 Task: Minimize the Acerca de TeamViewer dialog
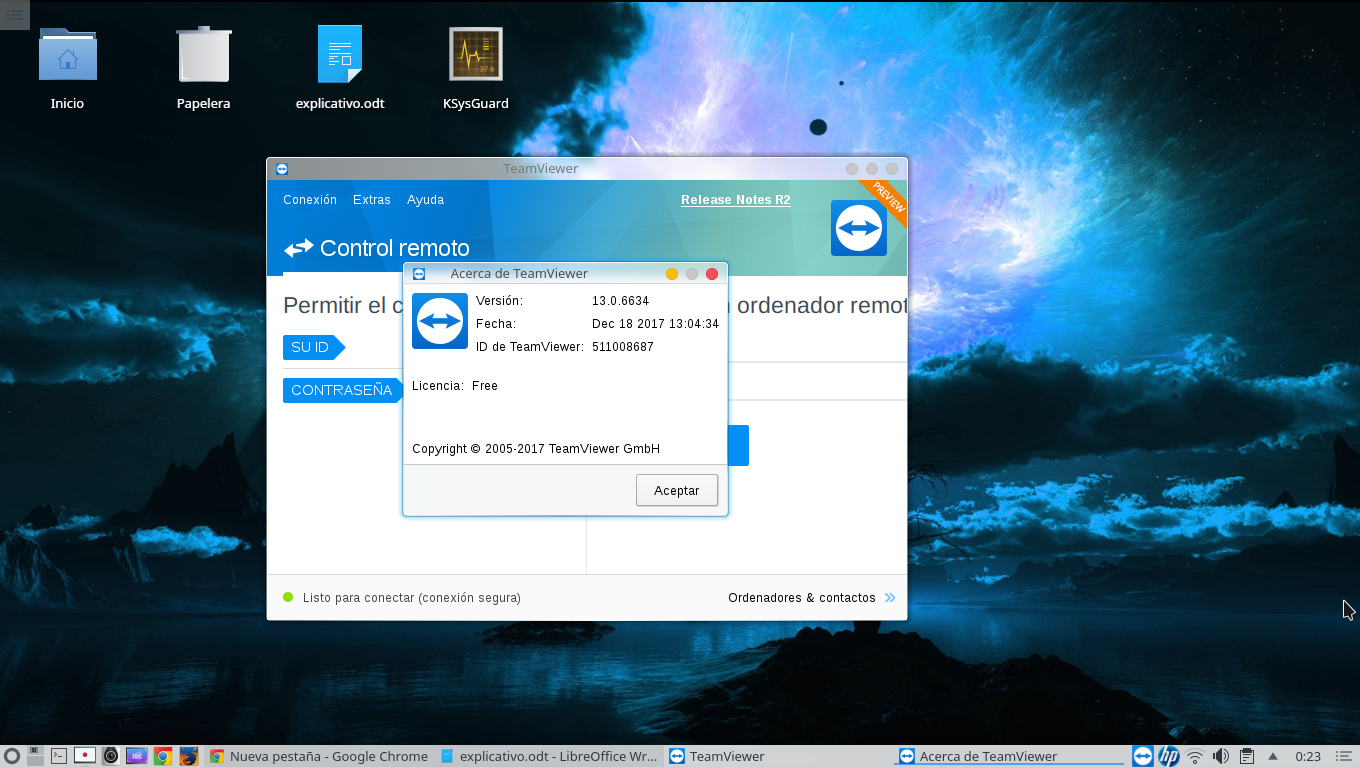click(672, 274)
